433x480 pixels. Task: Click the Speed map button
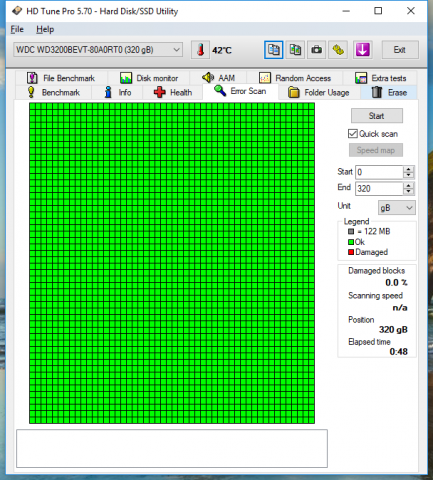376,150
